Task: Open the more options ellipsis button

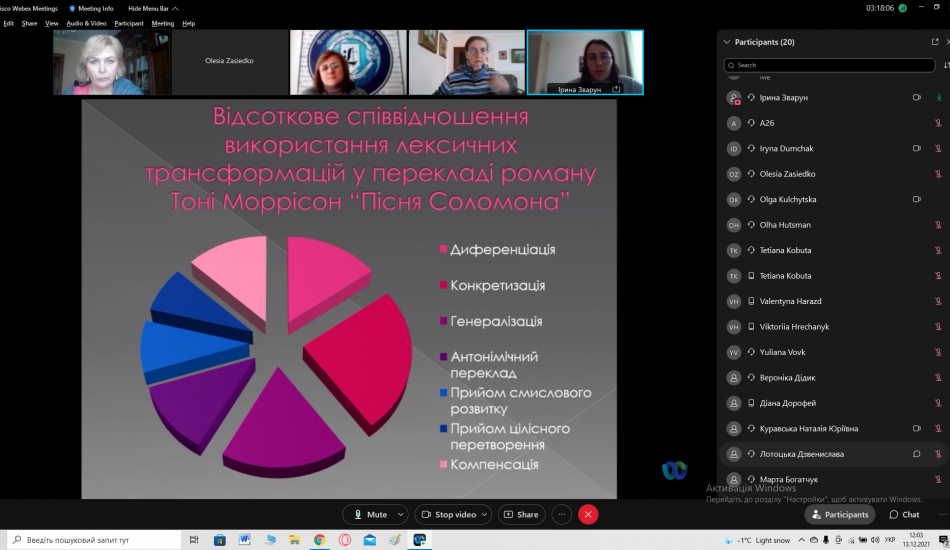Action: click(x=561, y=514)
